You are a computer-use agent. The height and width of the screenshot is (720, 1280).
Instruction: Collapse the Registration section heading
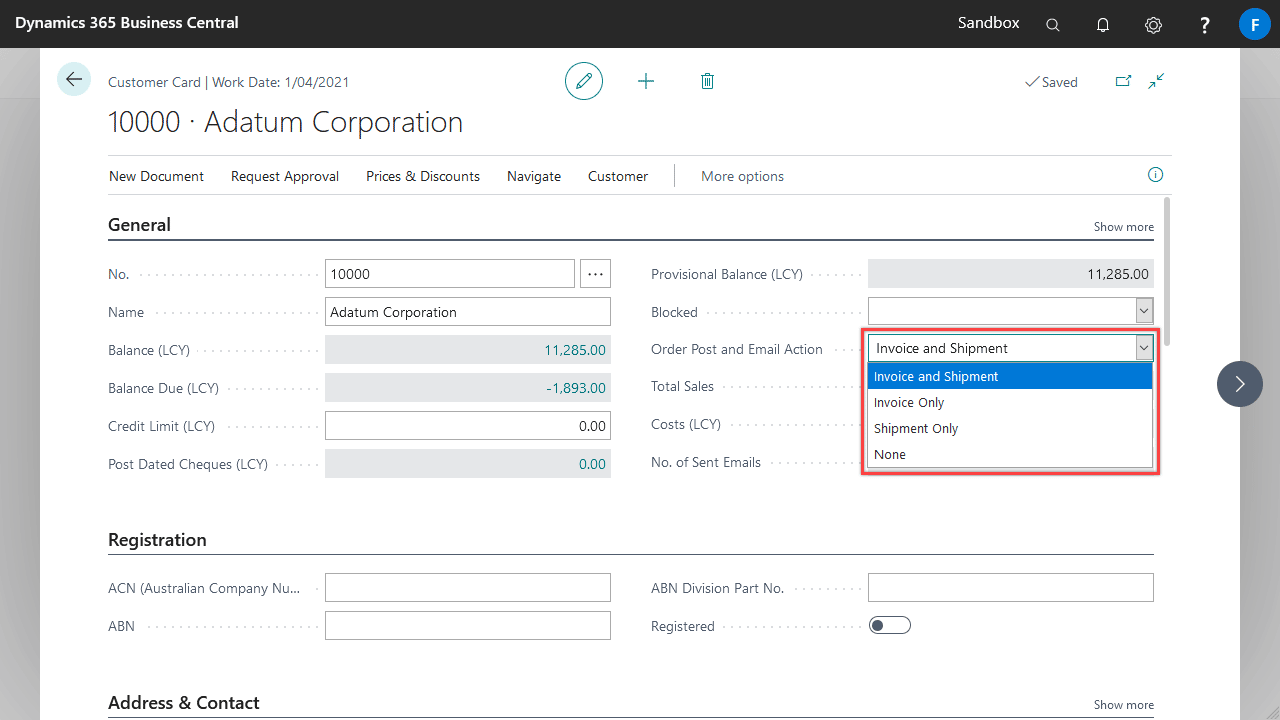(157, 540)
